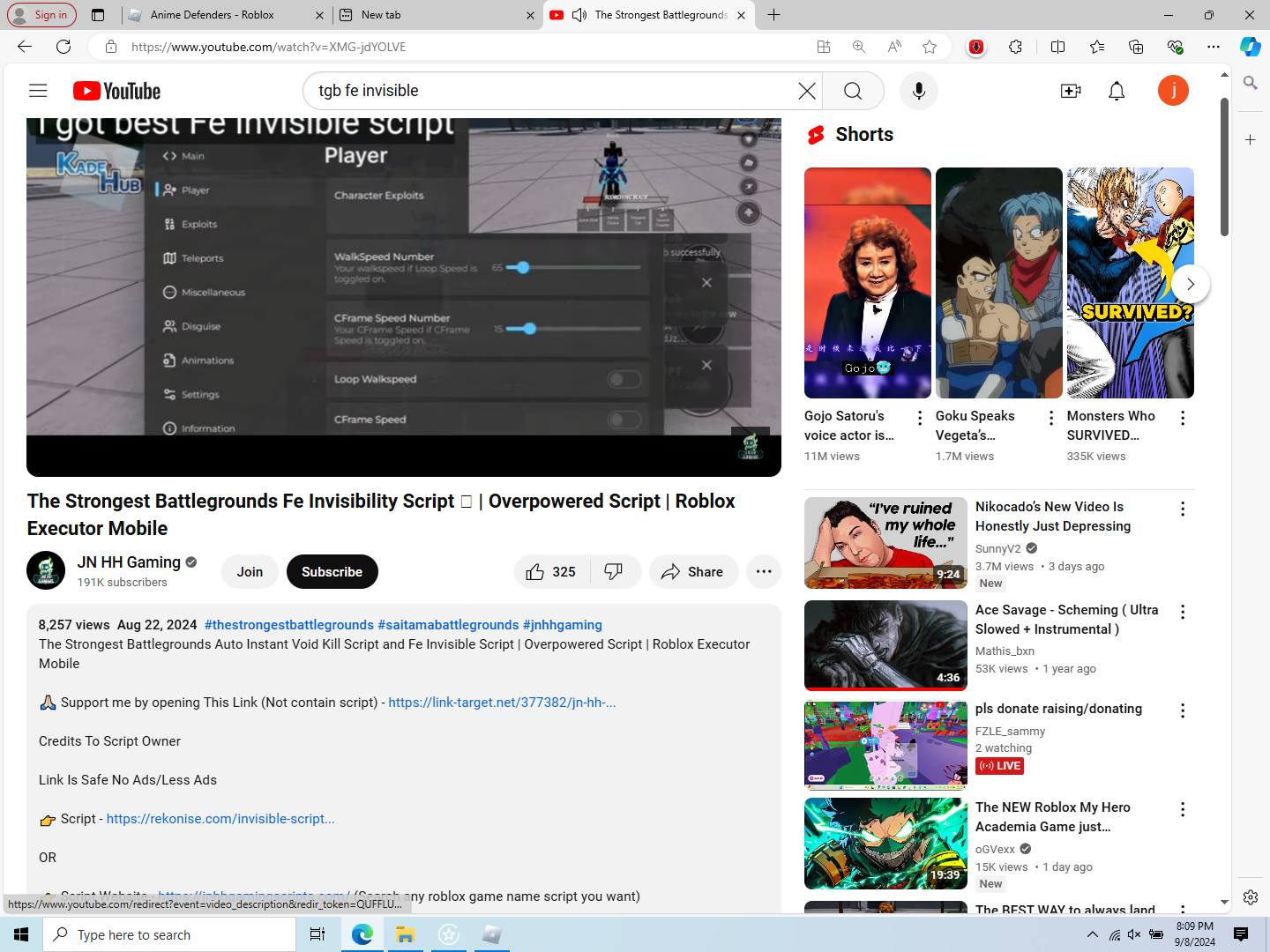
Task: Open JN HH Gaming channel avatar
Action: point(46,570)
